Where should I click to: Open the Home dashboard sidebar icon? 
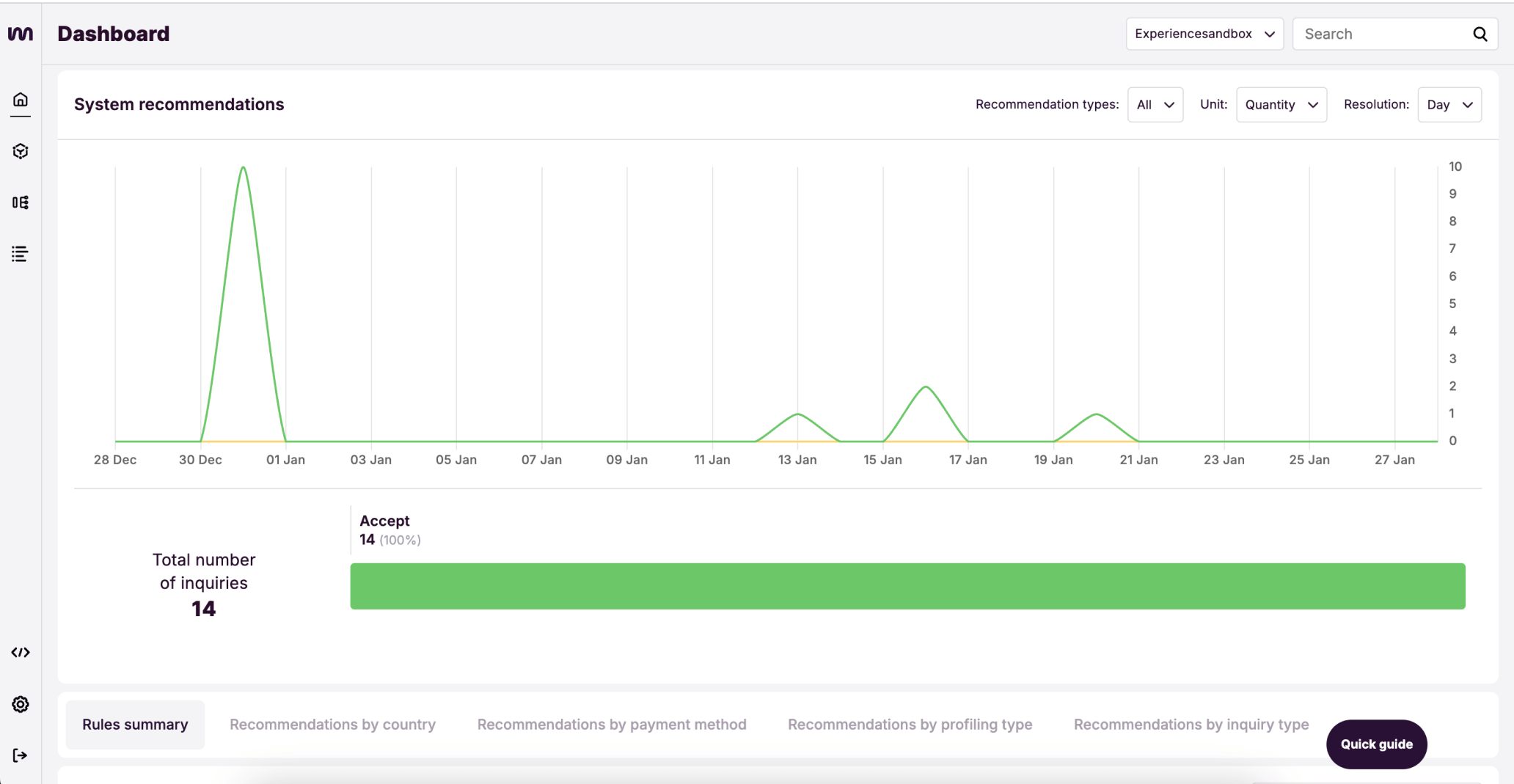[21, 100]
